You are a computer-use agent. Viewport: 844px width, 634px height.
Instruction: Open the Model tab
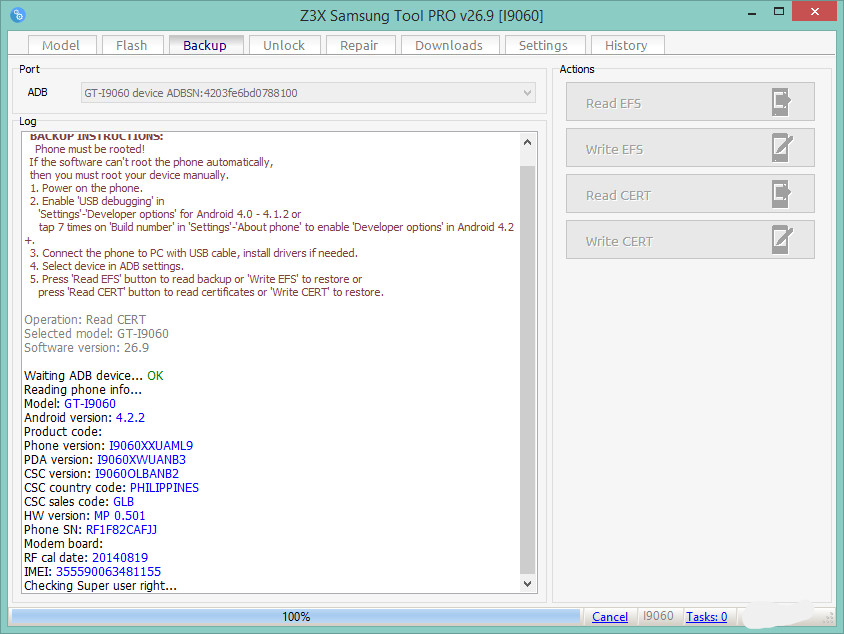[x=61, y=45]
